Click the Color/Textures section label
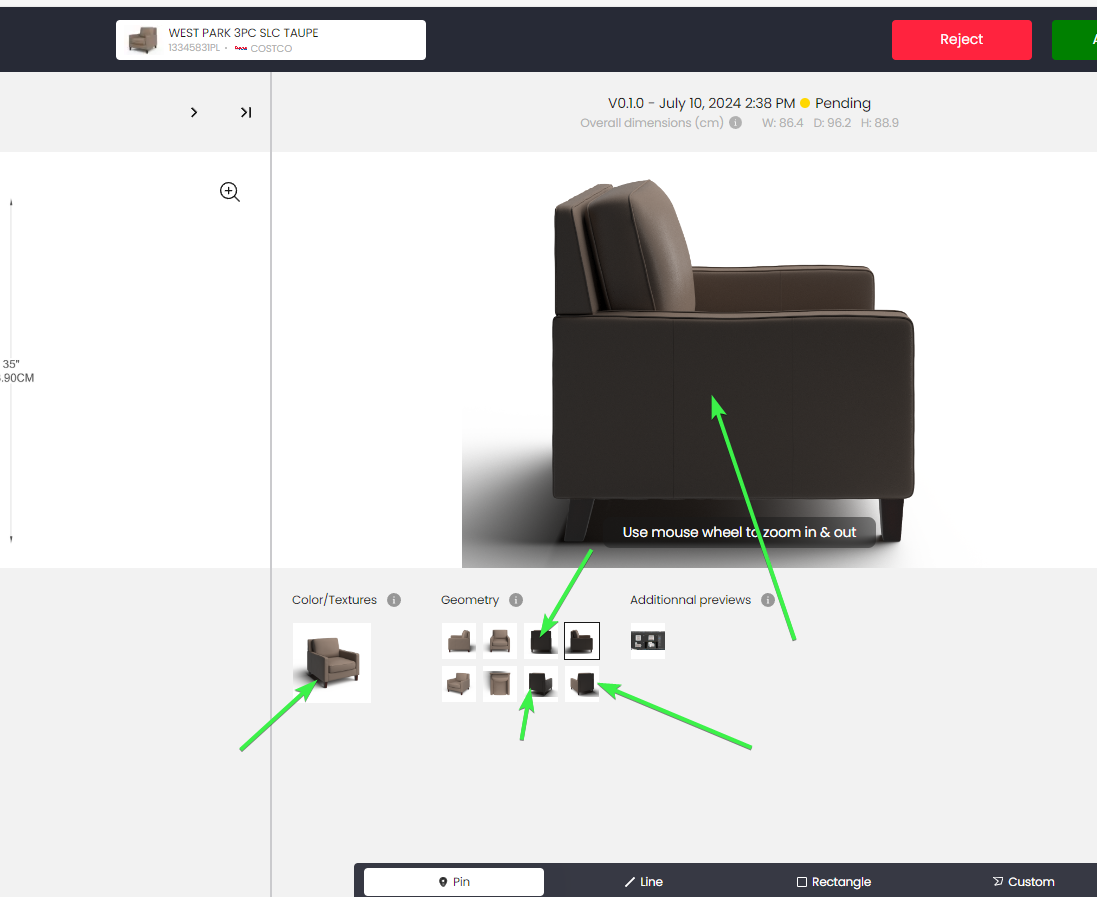This screenshot has width=1097, height=897. (334, 600)
